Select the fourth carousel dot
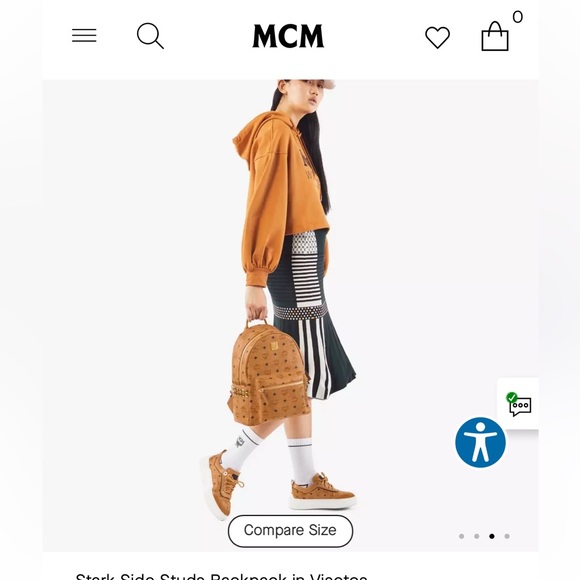The height and width of the screenshot is (580, 580). click(507, 536)
